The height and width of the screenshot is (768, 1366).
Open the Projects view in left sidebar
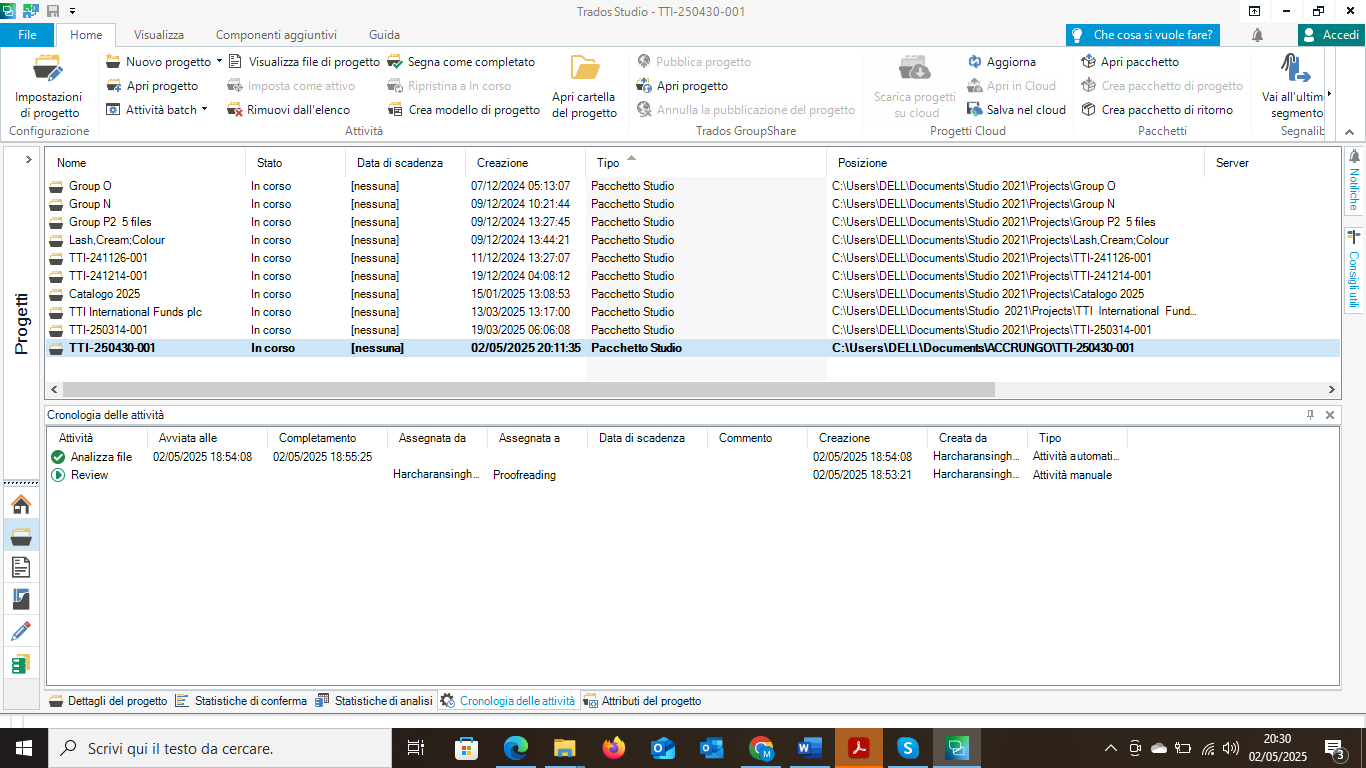(x=21, y=535)
